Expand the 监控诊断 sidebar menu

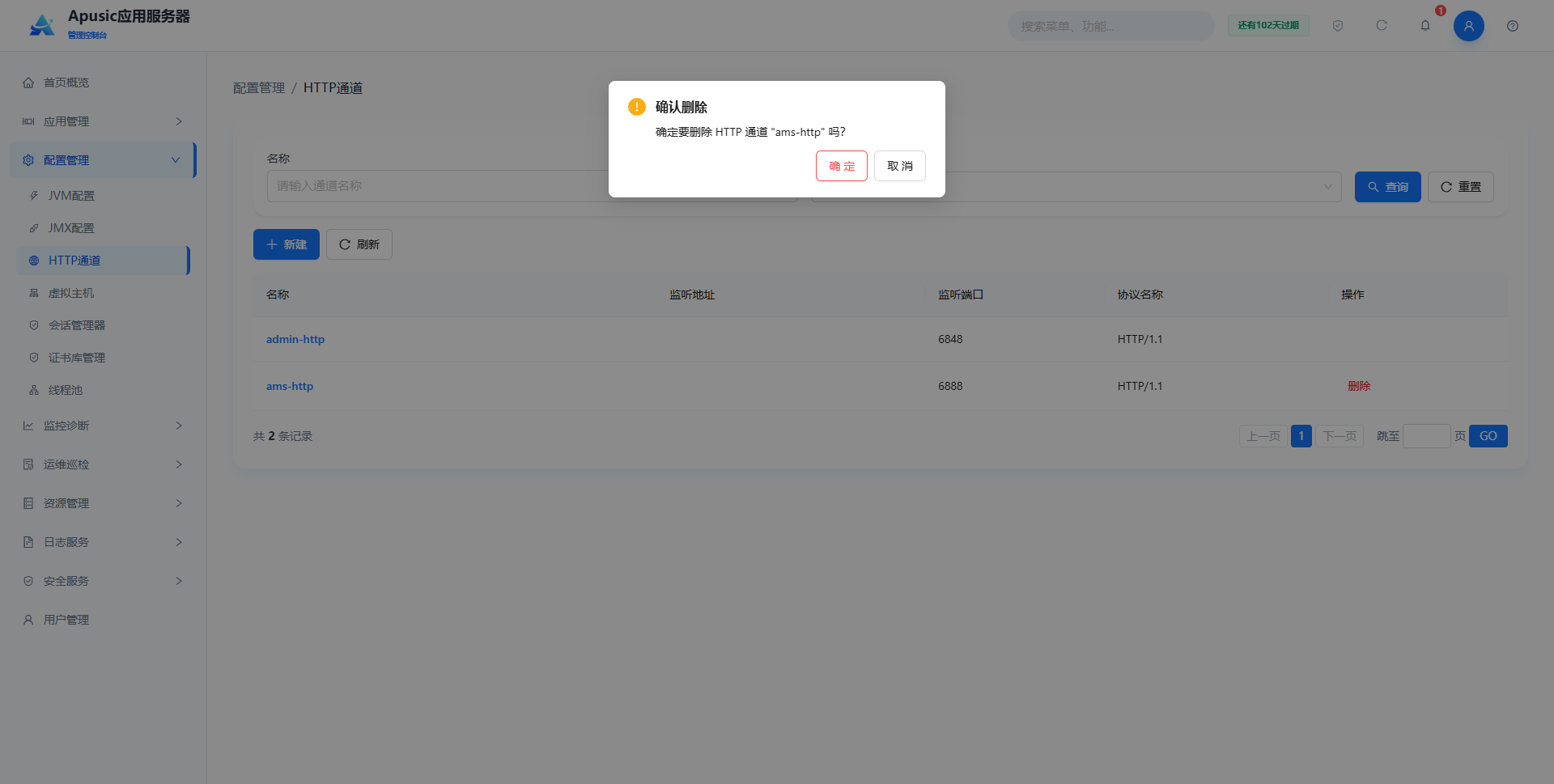pos(104,426)
